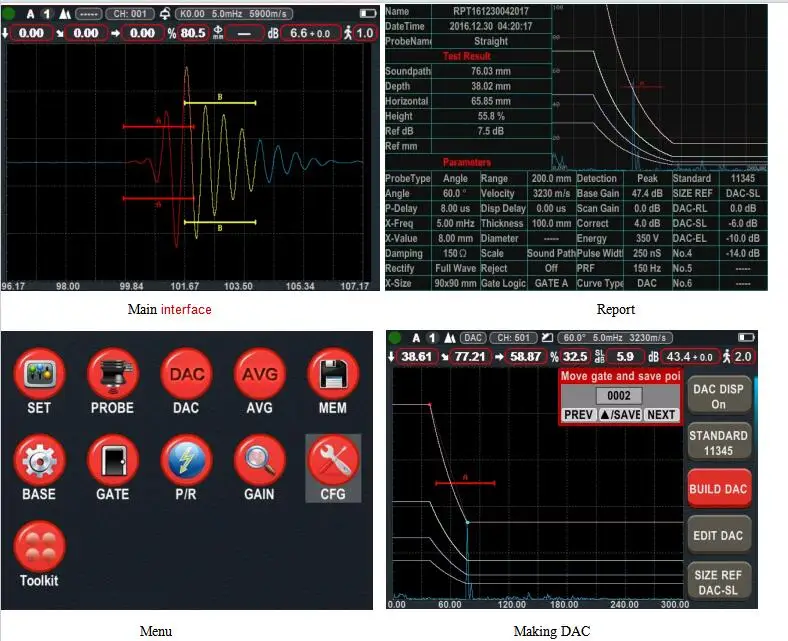
Task: Click the GAIN magnifier icon
Action: 259,462
